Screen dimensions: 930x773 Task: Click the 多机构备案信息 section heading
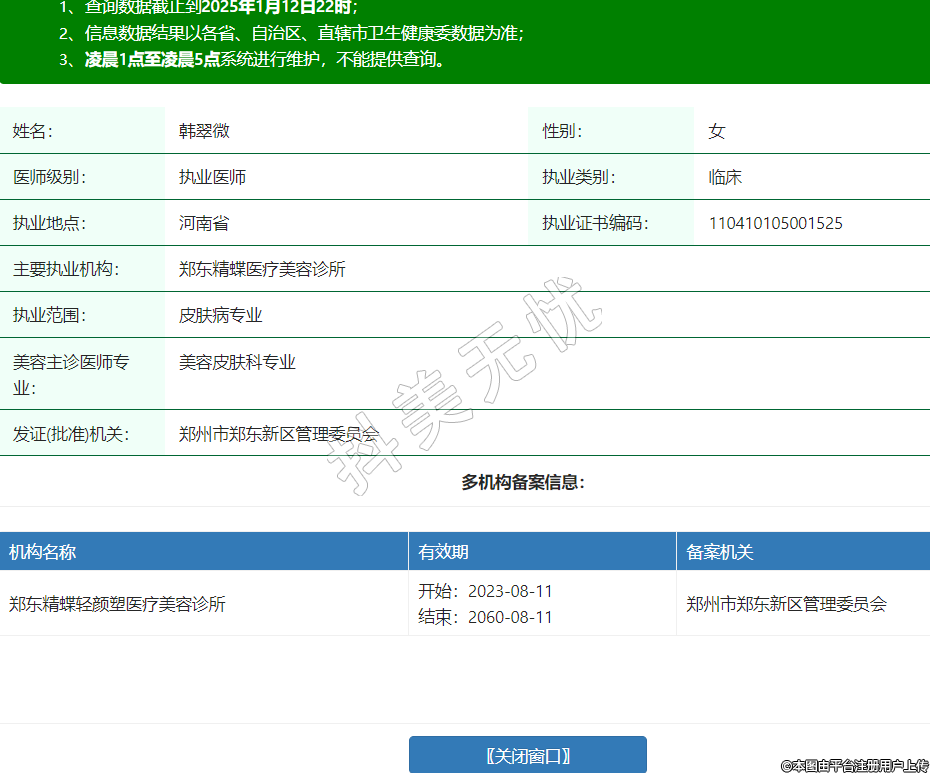coord(522,482)
